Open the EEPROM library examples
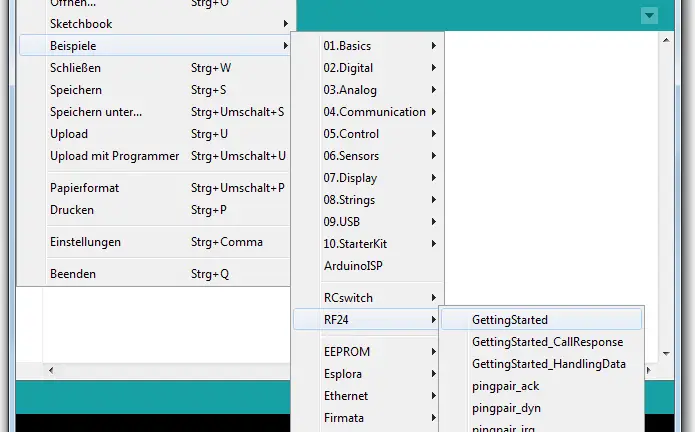 point(366,352)
